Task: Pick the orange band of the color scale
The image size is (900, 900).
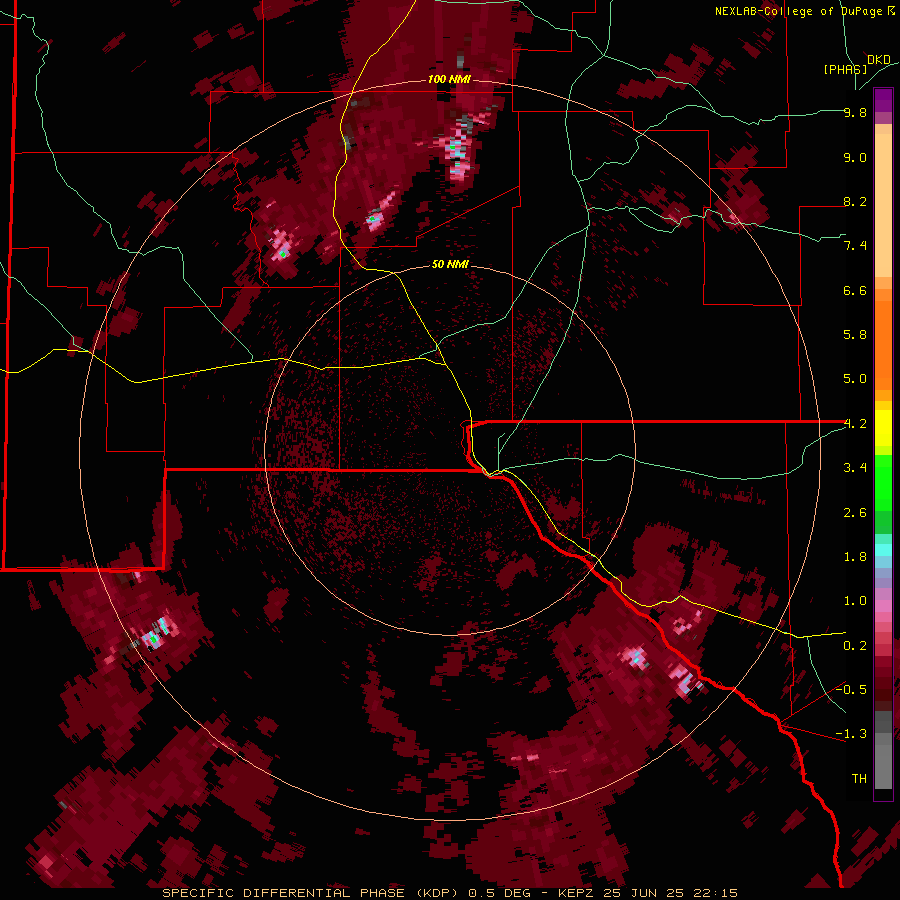Action: point(883,346)
